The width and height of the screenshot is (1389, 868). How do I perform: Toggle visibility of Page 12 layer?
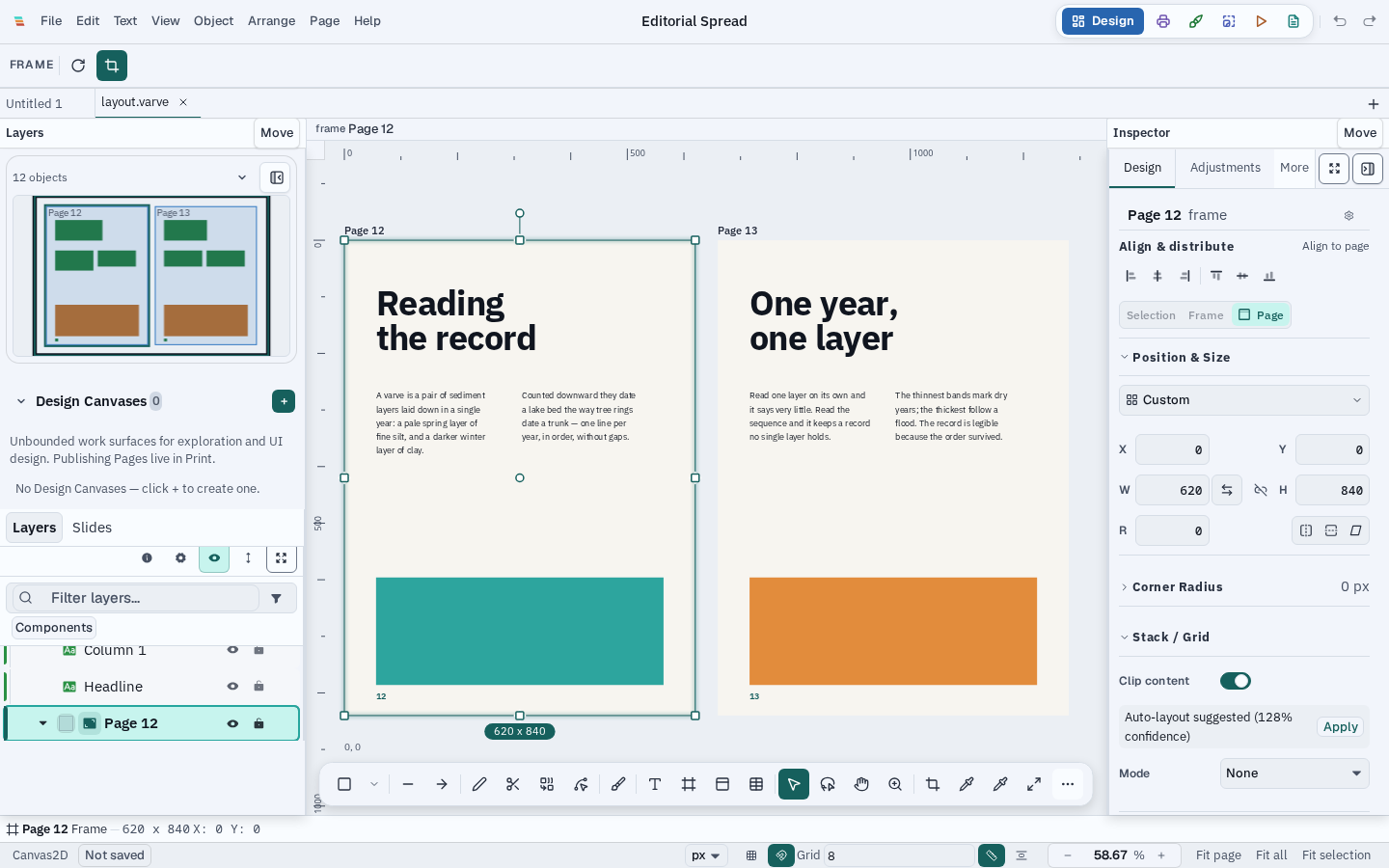click(x=232, y=723)
